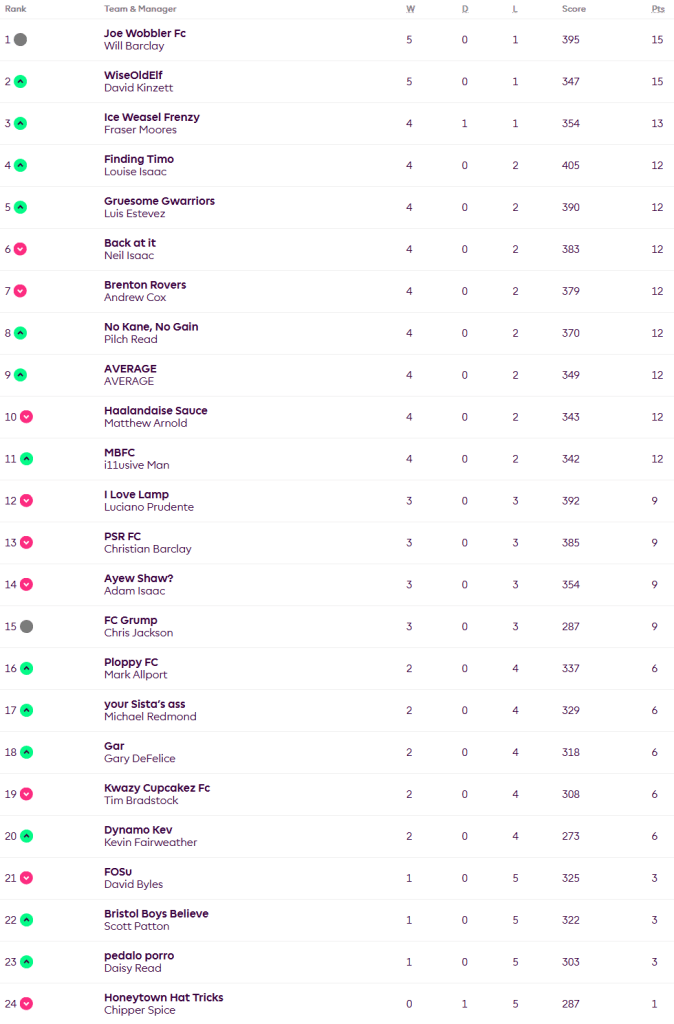674x1024 pixels.
Task: Click the W column header
Action: tap(410, 9)
